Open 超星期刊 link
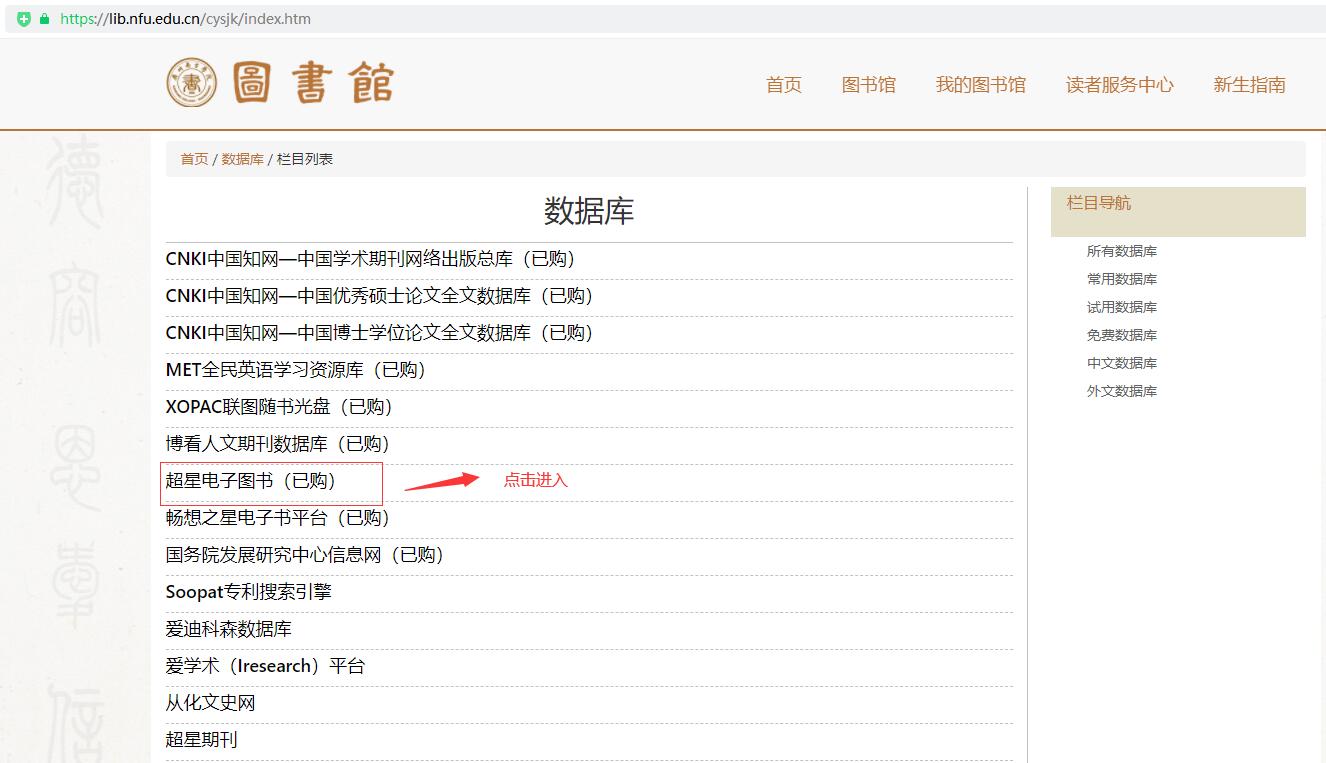This screenshot has width=1326, height=763. pos(202,740)
